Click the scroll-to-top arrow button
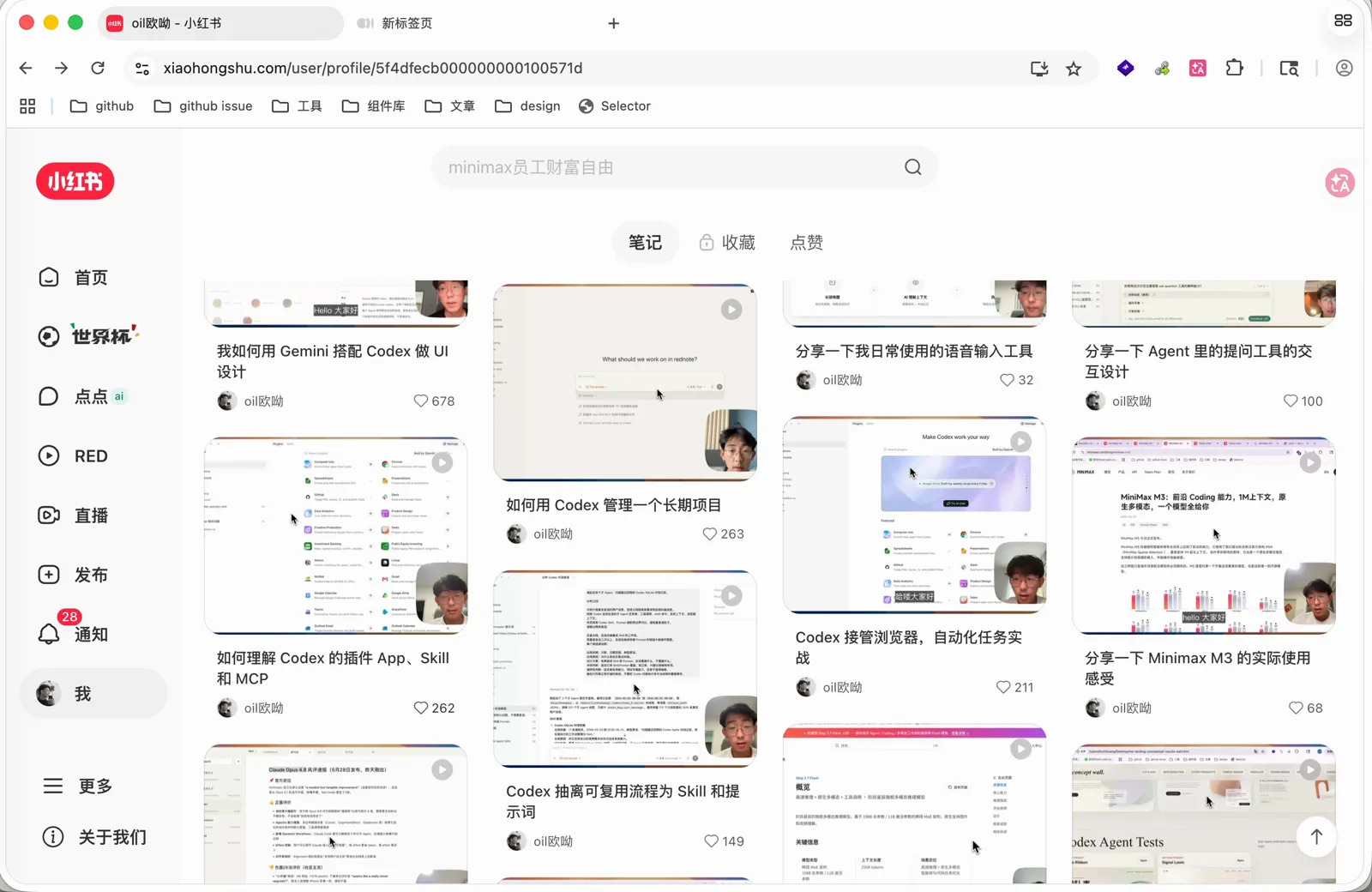This screenshot has width=1372, height=892. pyautogui.click(x=1316, y=835)
